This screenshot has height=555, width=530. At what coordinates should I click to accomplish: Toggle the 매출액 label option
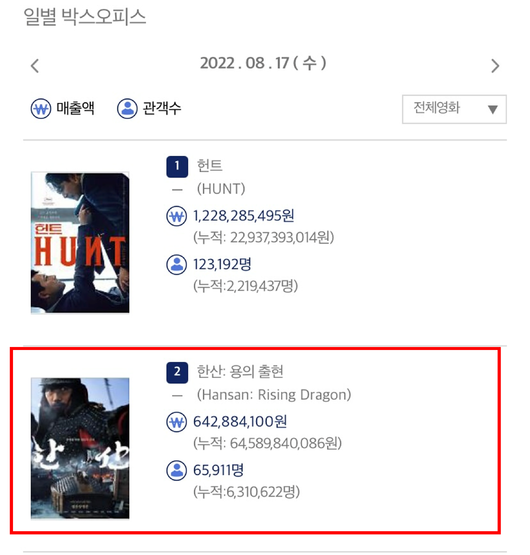tap(75, 108)
